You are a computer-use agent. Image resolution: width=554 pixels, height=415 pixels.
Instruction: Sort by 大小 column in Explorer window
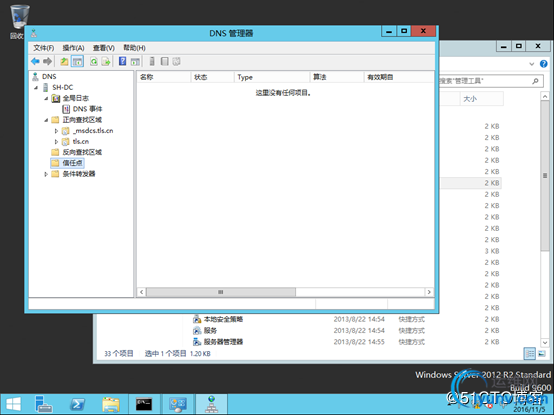tap(482, 99)
